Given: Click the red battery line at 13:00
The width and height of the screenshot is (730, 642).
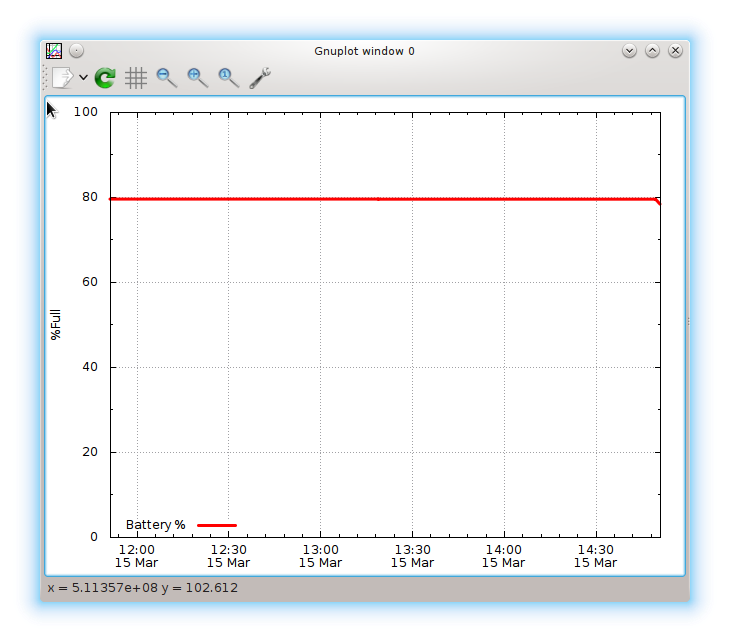Looking at the screenshot, I should click(x=320, y=199).
